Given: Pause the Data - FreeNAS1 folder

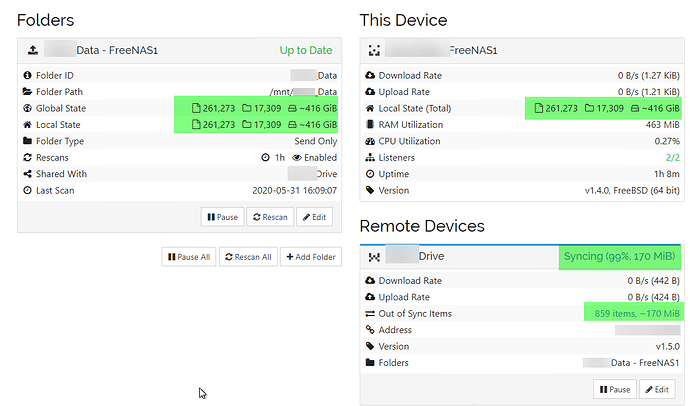Looking at the screenshot, I should point(222,217).
